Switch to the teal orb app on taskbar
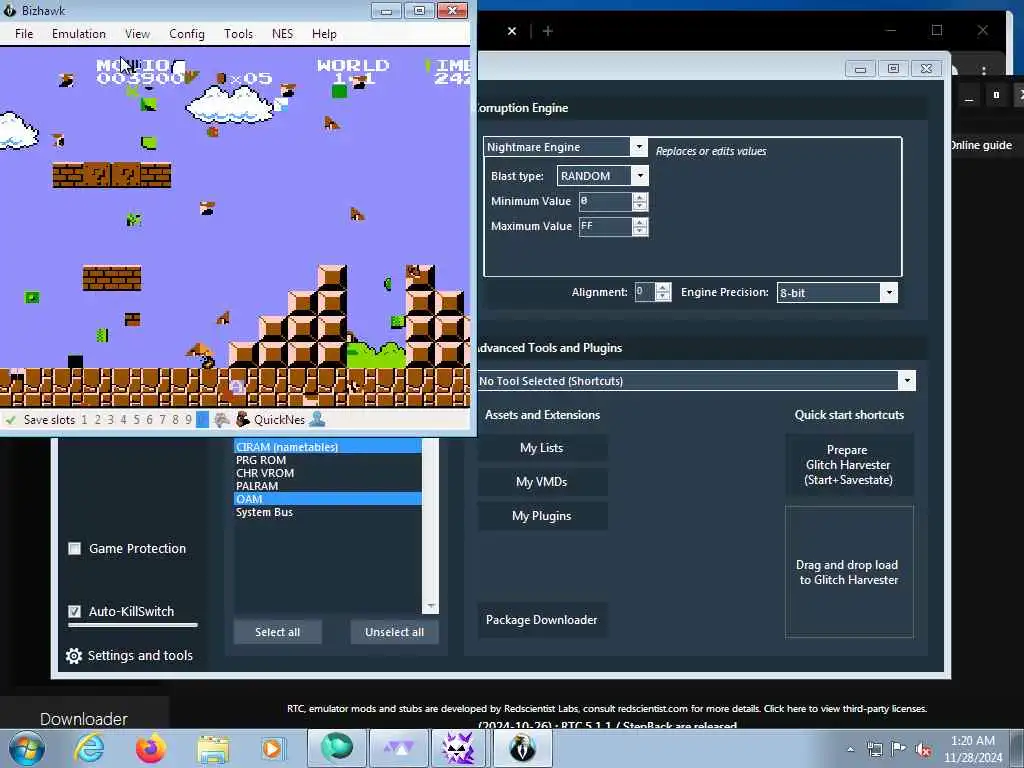This screenshot has height=768, width=1024. 337,748
